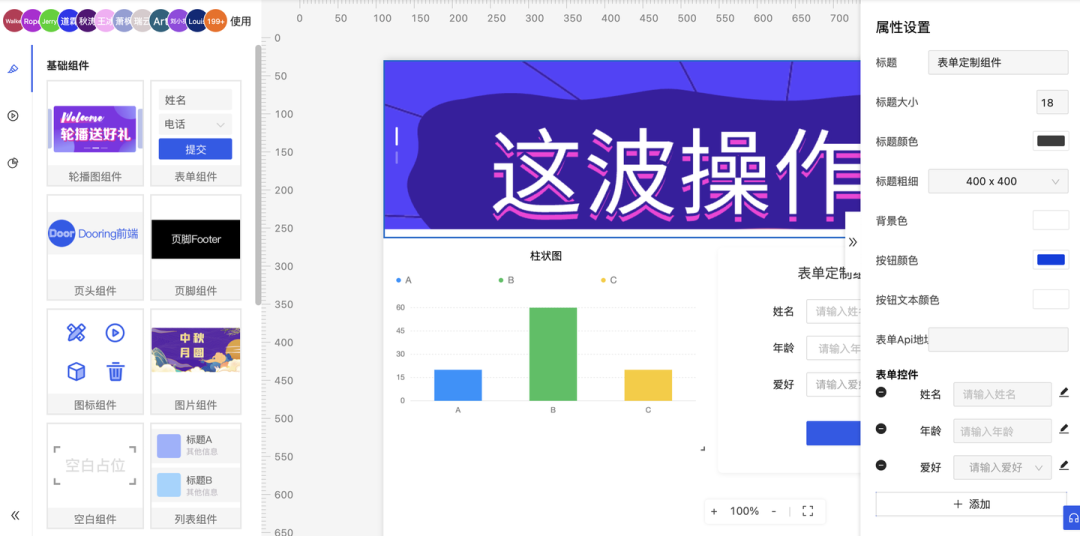Click the 柱状图 chart title
The image size is (1080, 536).
click(x=546, y=256)
